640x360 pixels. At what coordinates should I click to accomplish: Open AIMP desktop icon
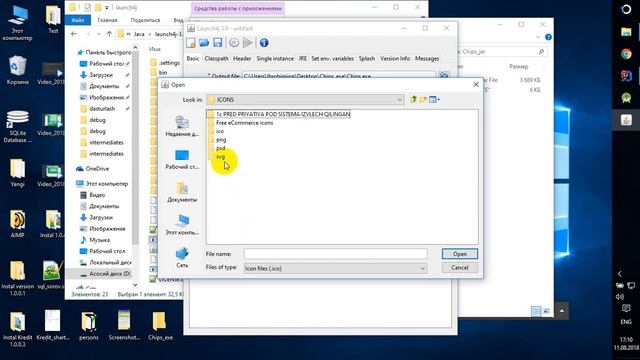tap(17, 224)
